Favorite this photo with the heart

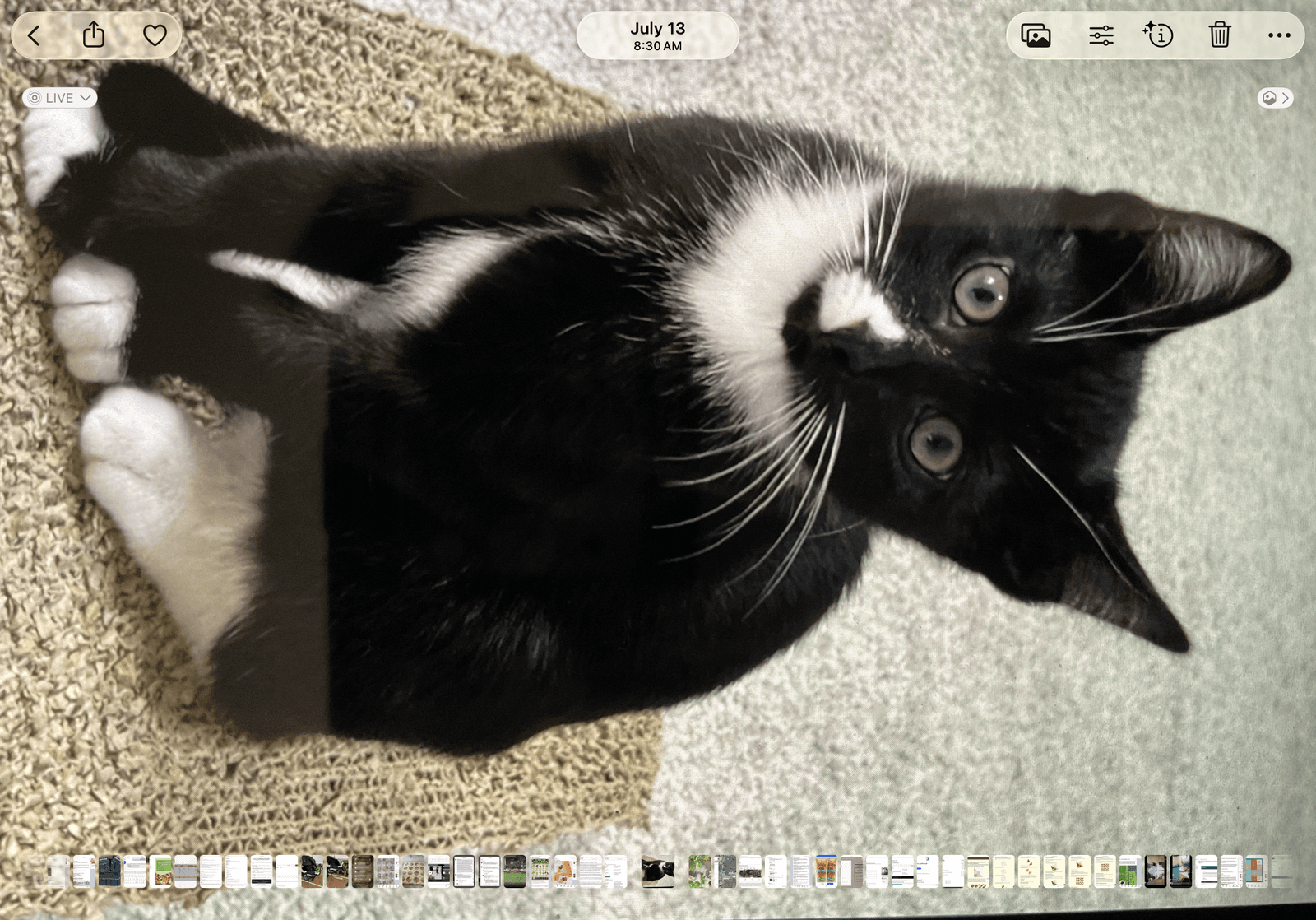click(155, 35)
